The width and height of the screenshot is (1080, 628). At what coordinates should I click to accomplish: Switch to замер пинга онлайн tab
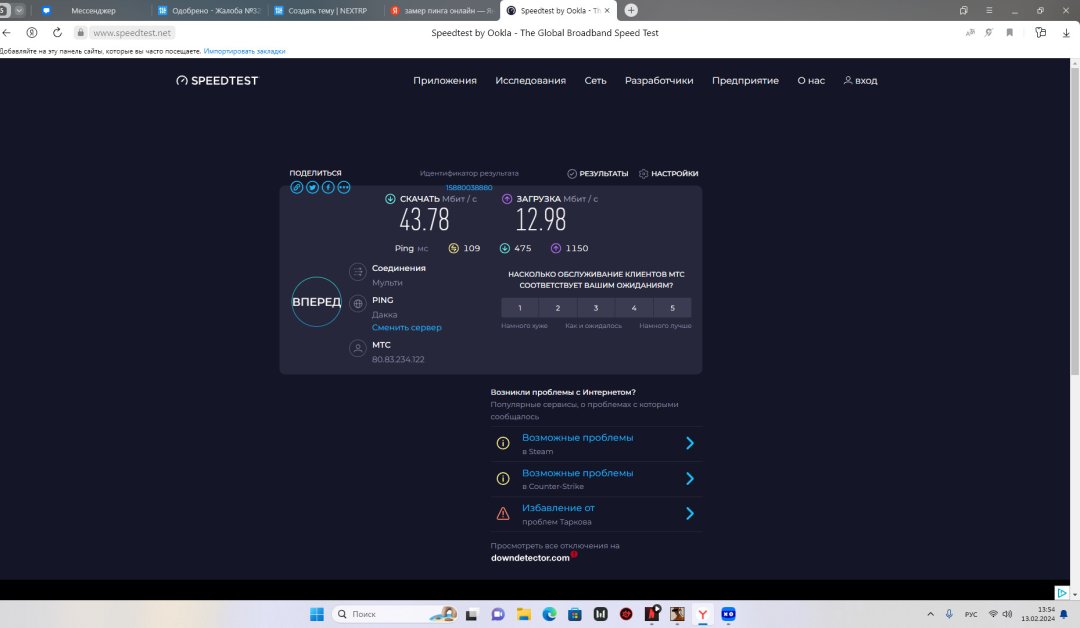coord(442,10)
